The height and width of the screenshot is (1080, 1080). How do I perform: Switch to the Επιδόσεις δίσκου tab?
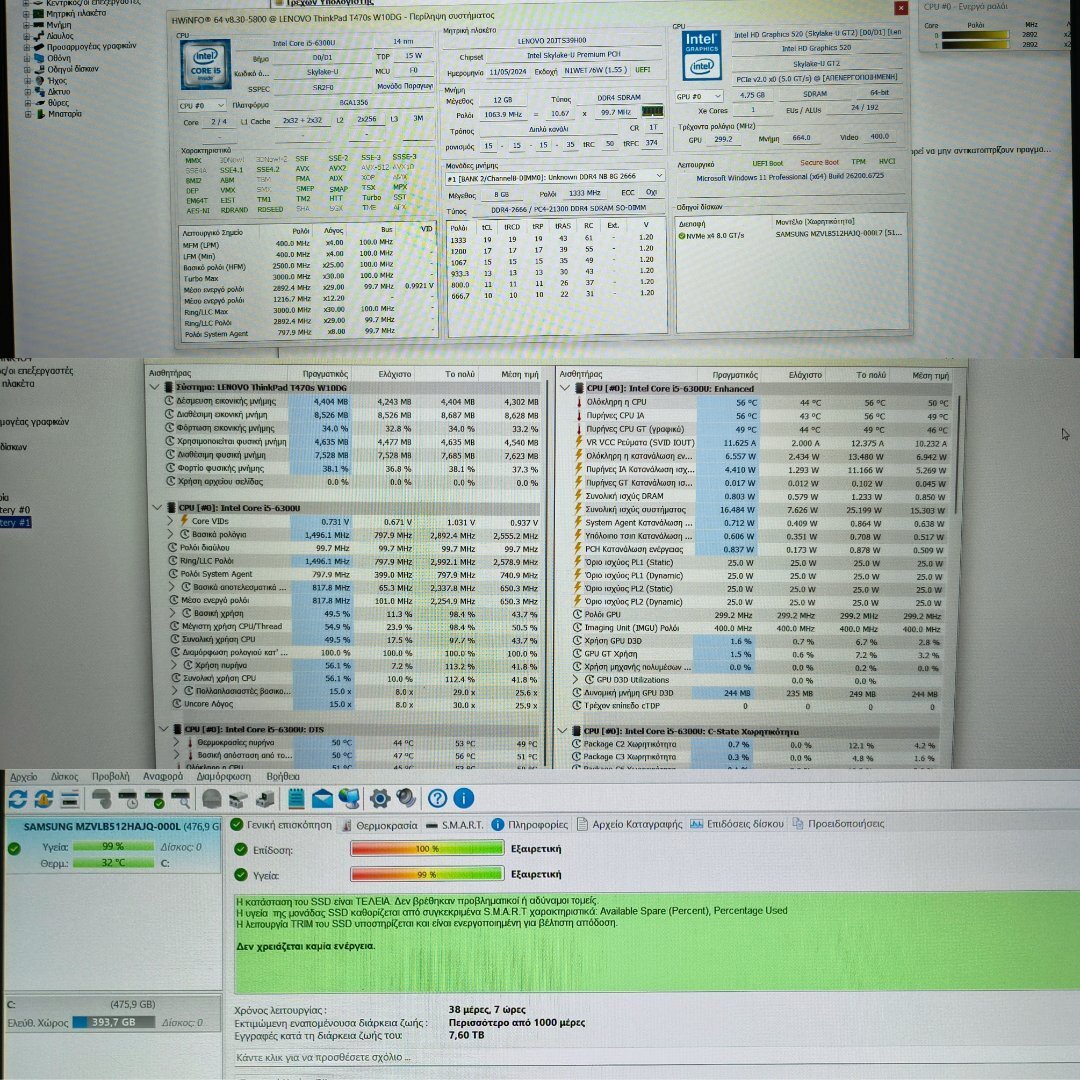(737, 824)
